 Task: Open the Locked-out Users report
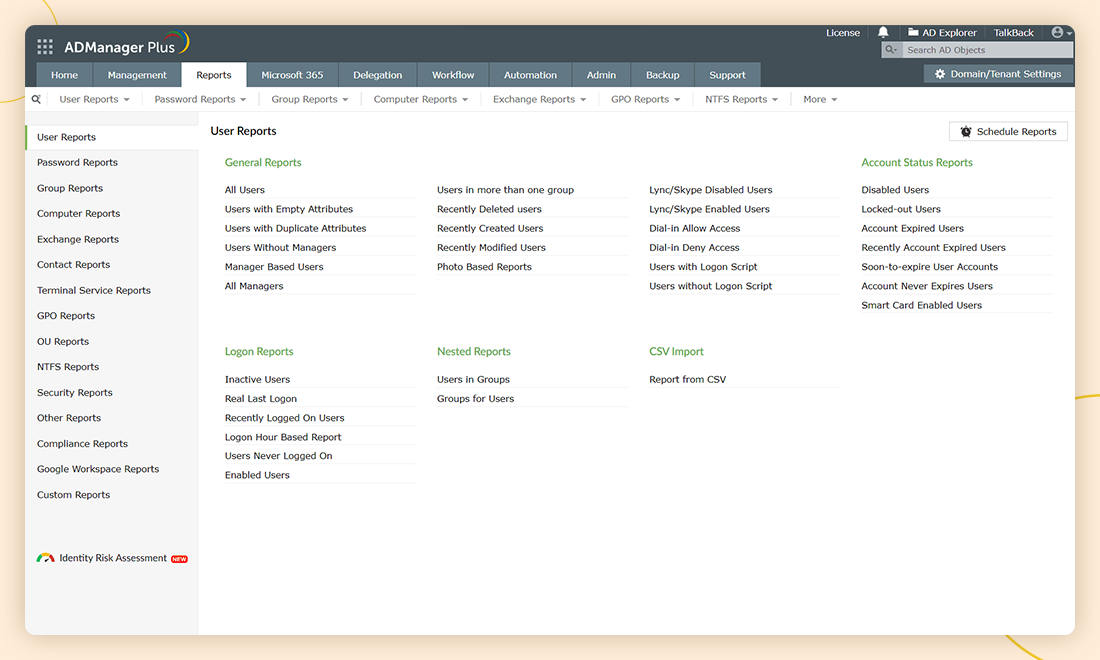tap(901, 209)
